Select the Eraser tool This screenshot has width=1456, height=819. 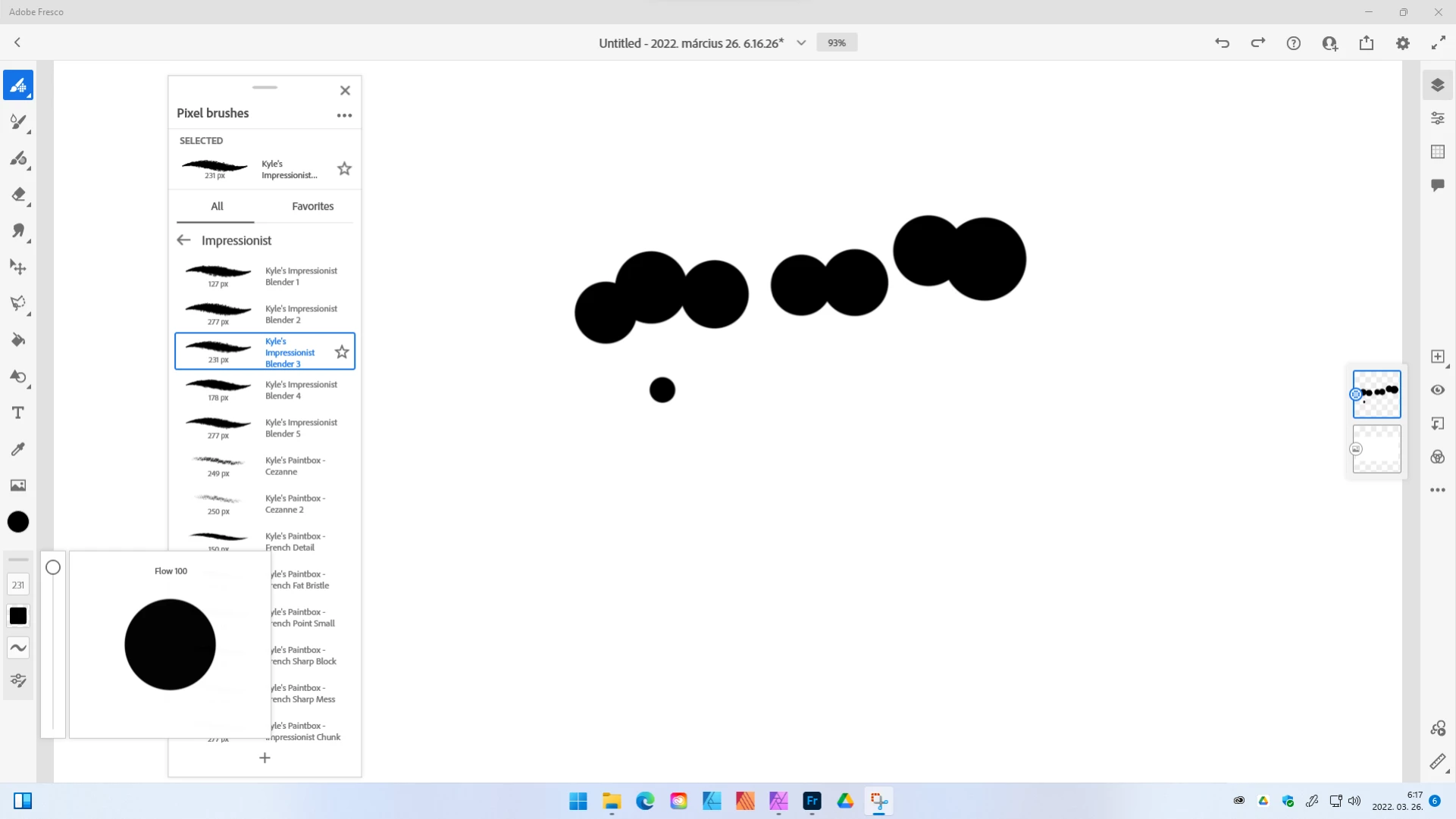point(18,195)
